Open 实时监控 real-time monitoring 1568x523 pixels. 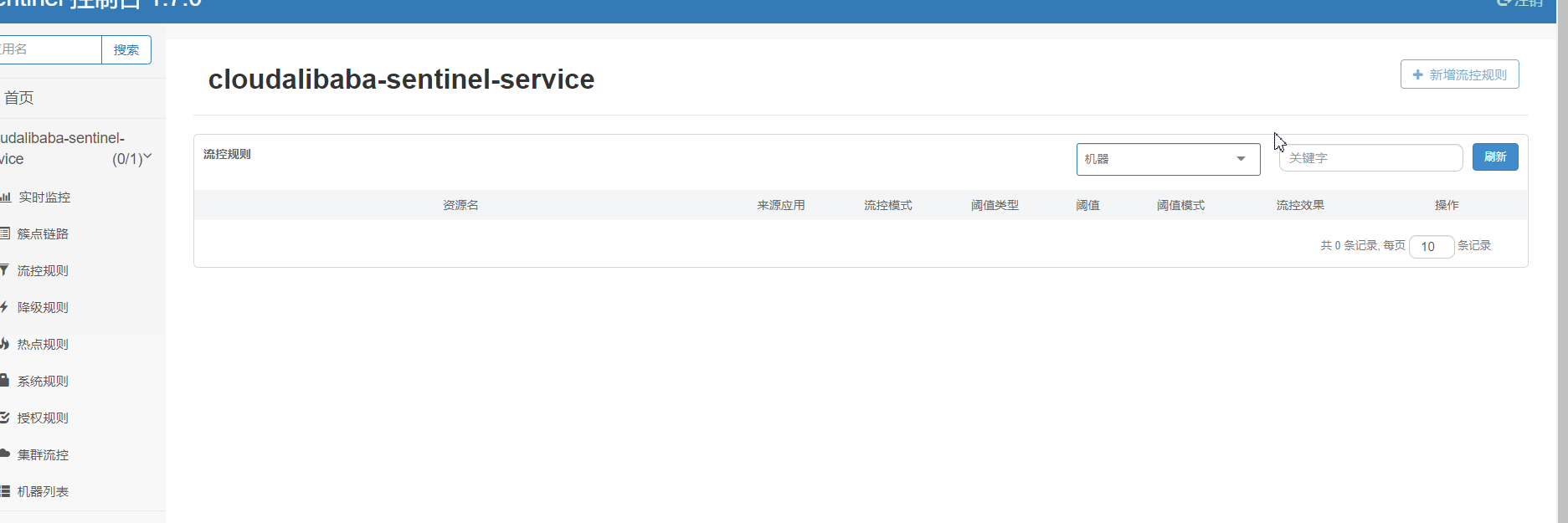[44, 197]
